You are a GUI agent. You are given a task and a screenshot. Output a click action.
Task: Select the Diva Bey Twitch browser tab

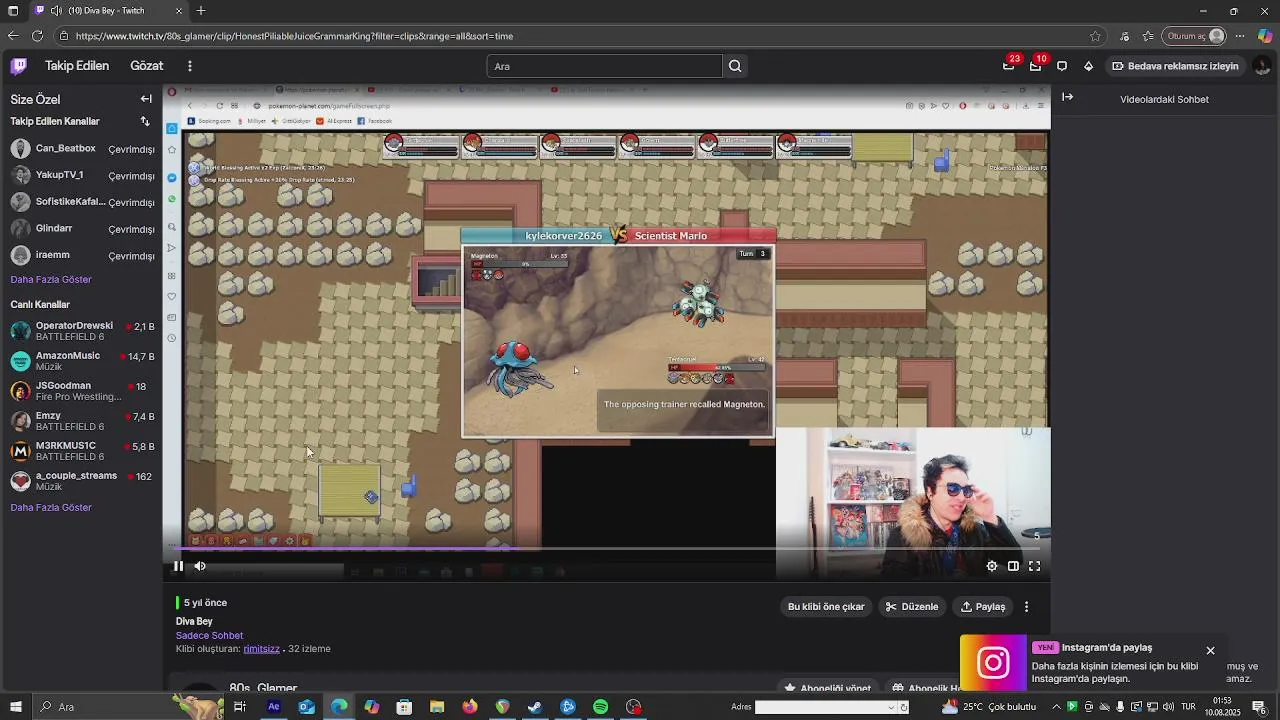point(106,11)
